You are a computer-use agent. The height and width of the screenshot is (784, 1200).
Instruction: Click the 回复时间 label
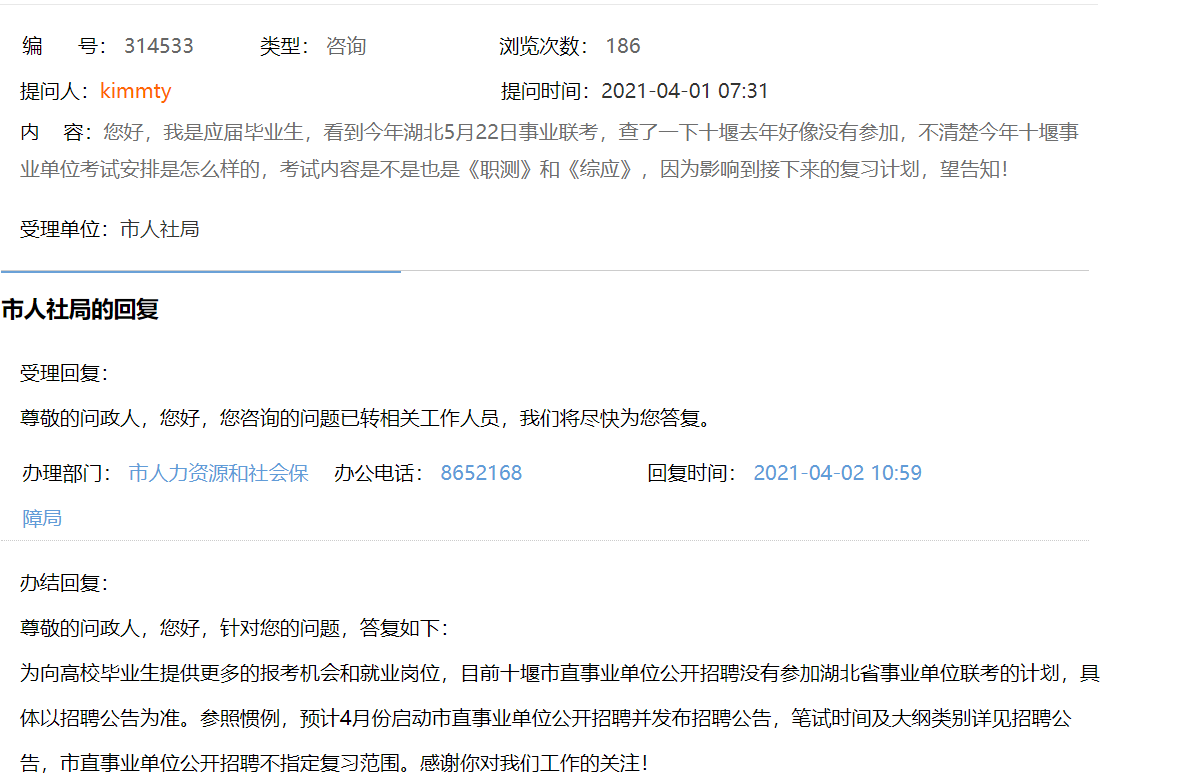(692, 473)
